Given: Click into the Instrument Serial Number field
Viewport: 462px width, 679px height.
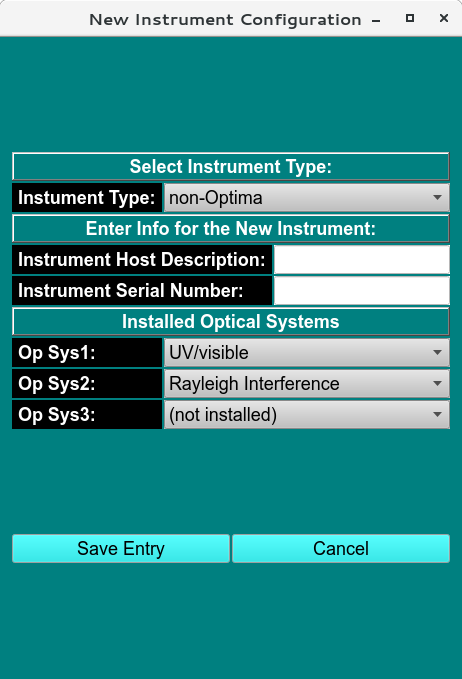Looking at the screenshot, I should (x=362, y=291).
